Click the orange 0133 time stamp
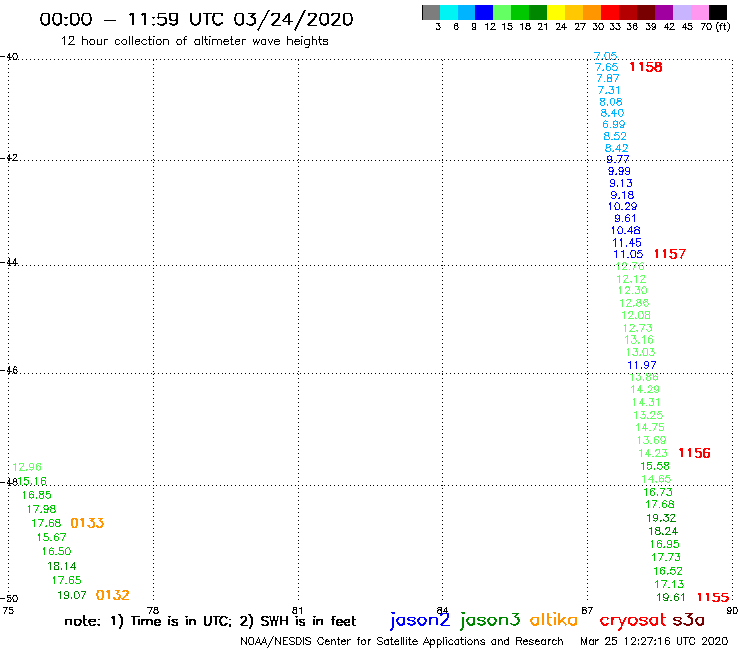The width and height of the screenshot is (740, 650). [x=87, y=523]
